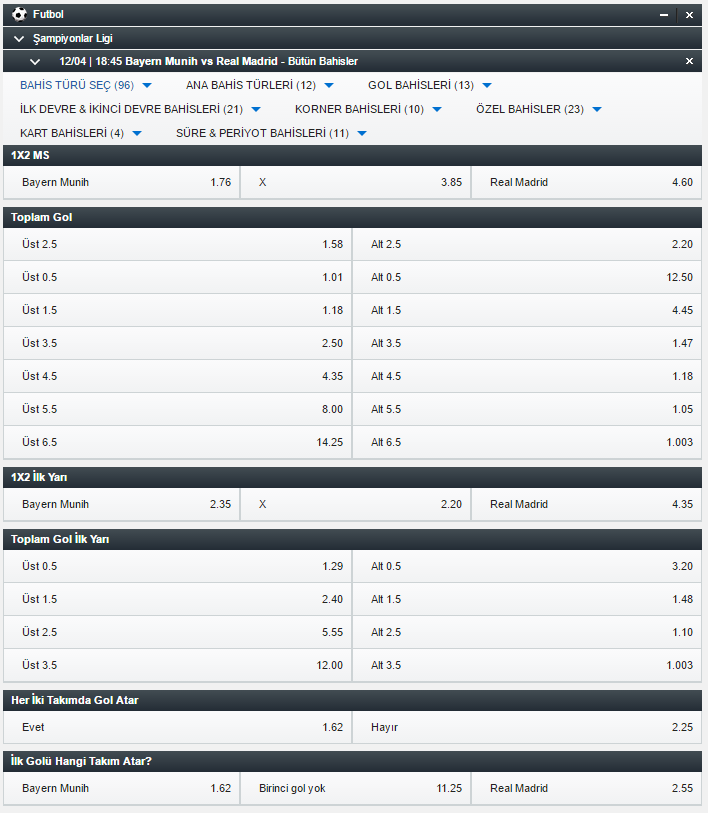Click the soccer ball Futbol icon
This screenshot has height=813, width=708.
coord(18,15)
